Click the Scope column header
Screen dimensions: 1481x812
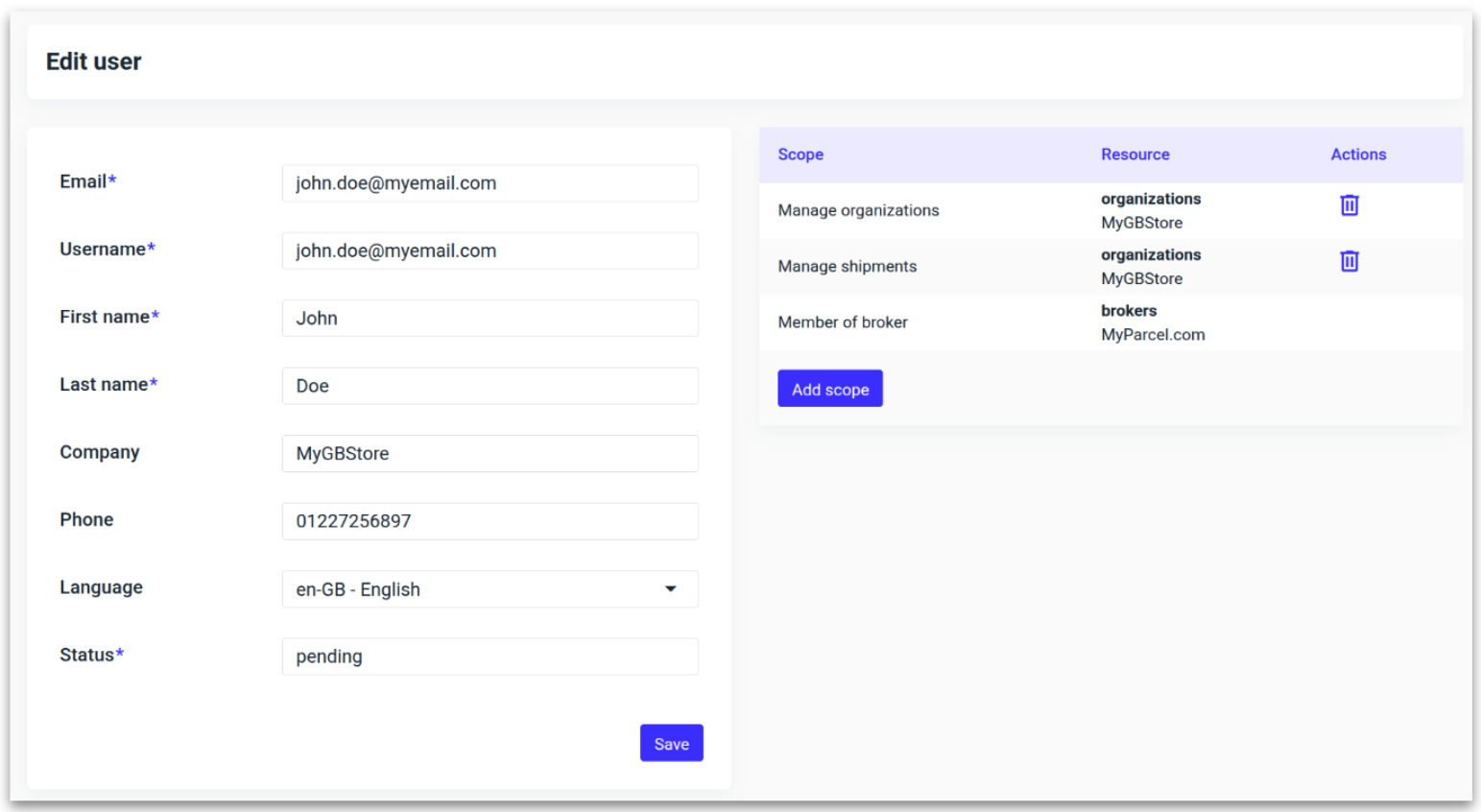point(800,155)
